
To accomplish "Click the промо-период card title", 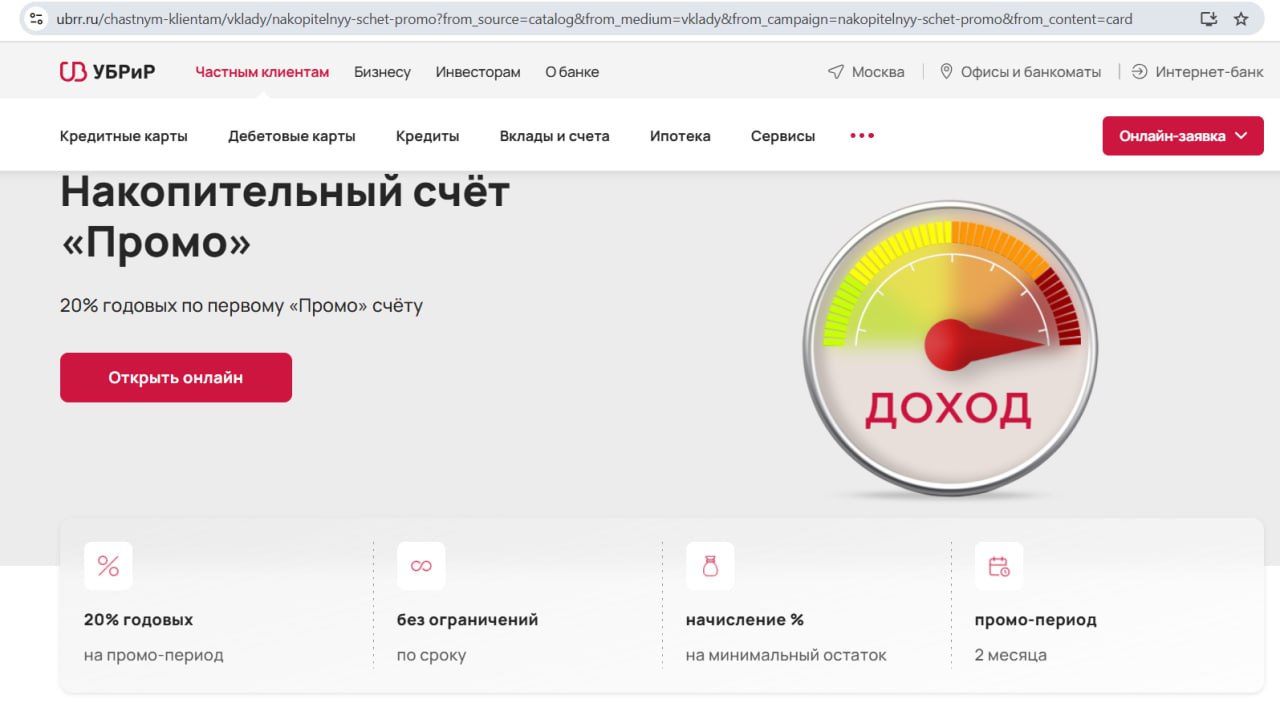I will [x=1036, y=620].
